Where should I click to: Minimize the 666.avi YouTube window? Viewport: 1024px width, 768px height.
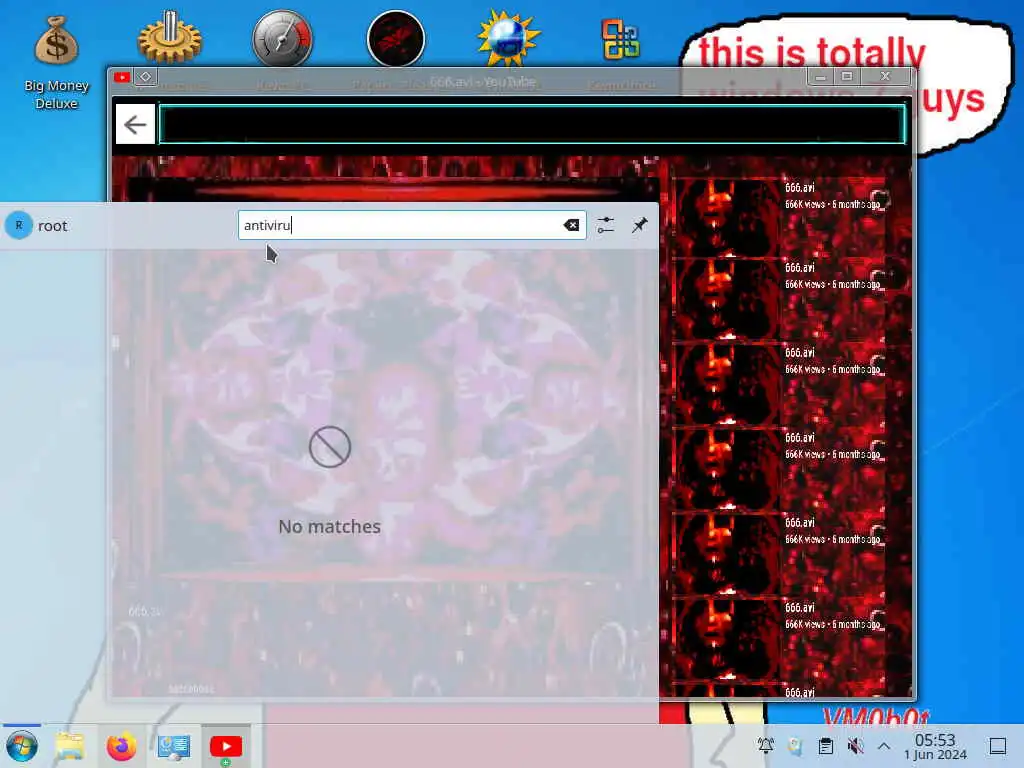tap(821, 77)
